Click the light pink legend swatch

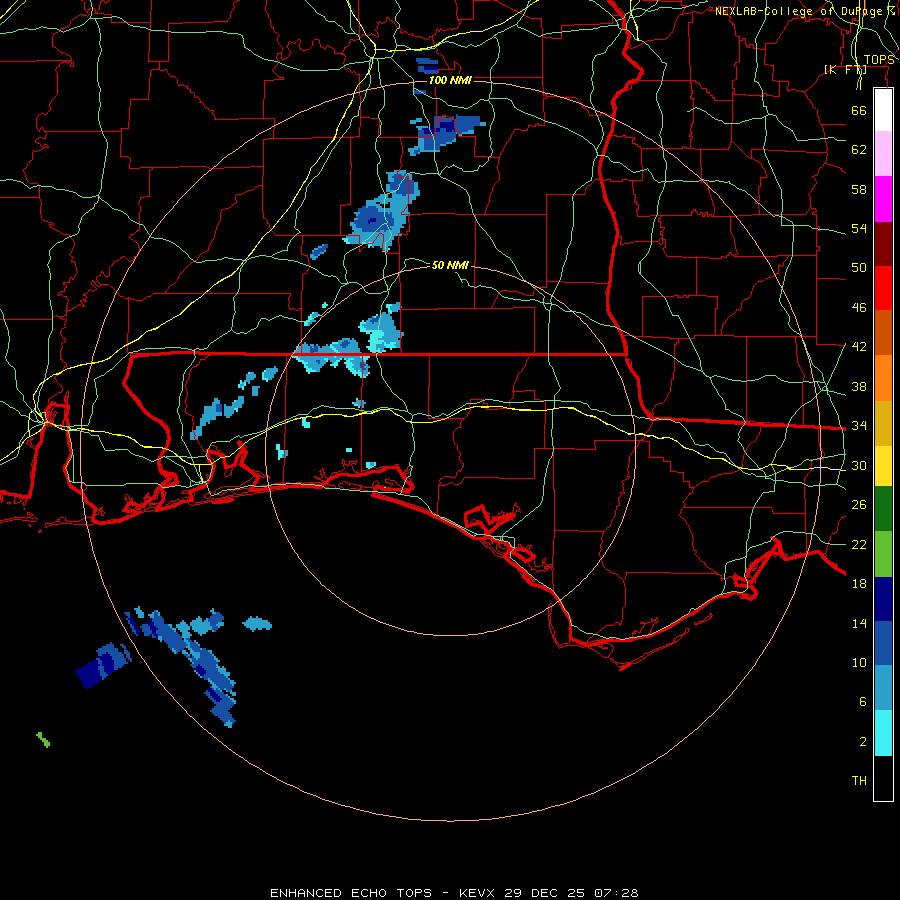(x=883, y=154)
